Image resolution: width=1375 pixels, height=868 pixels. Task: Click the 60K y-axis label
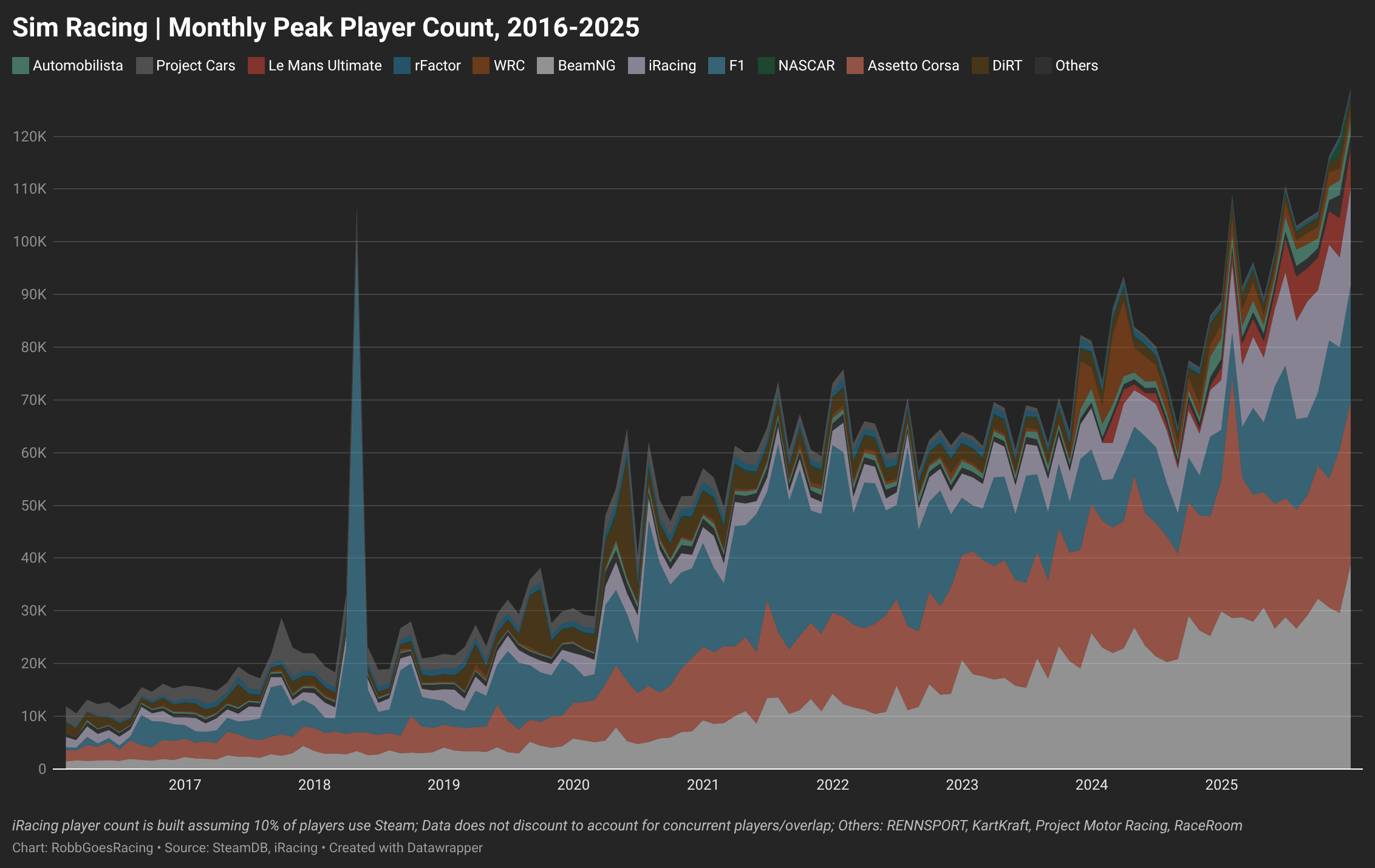point(33,453)
